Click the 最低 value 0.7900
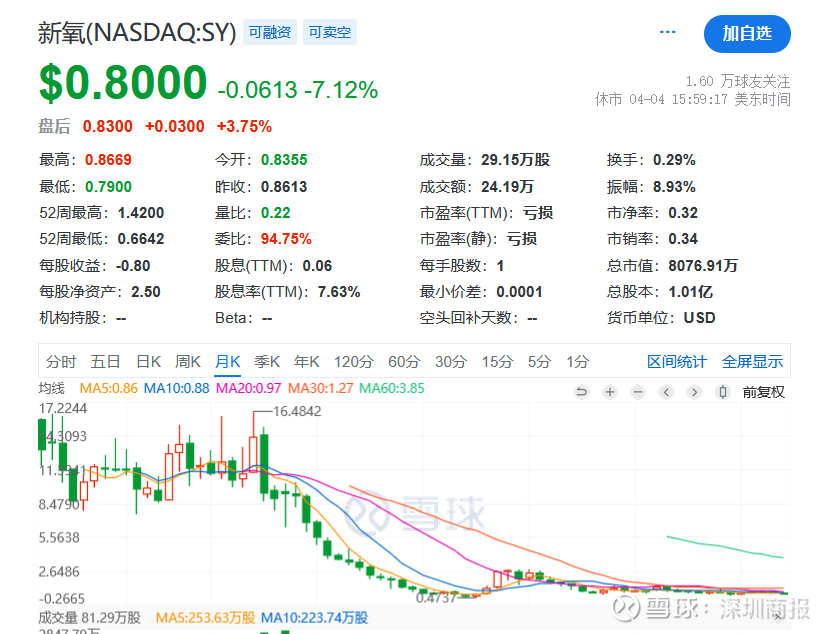 pos(108,187)
